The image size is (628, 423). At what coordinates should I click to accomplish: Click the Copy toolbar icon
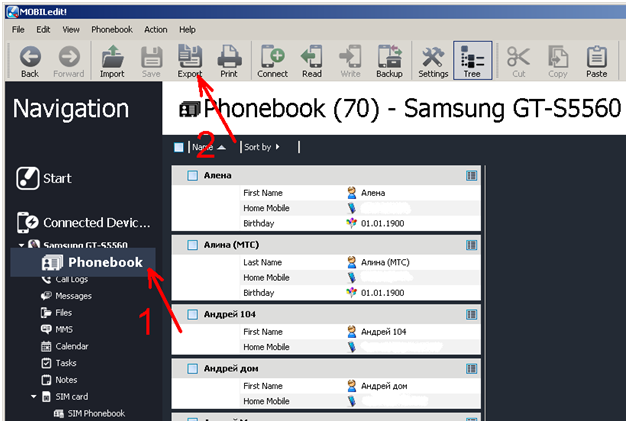(558, 61)
